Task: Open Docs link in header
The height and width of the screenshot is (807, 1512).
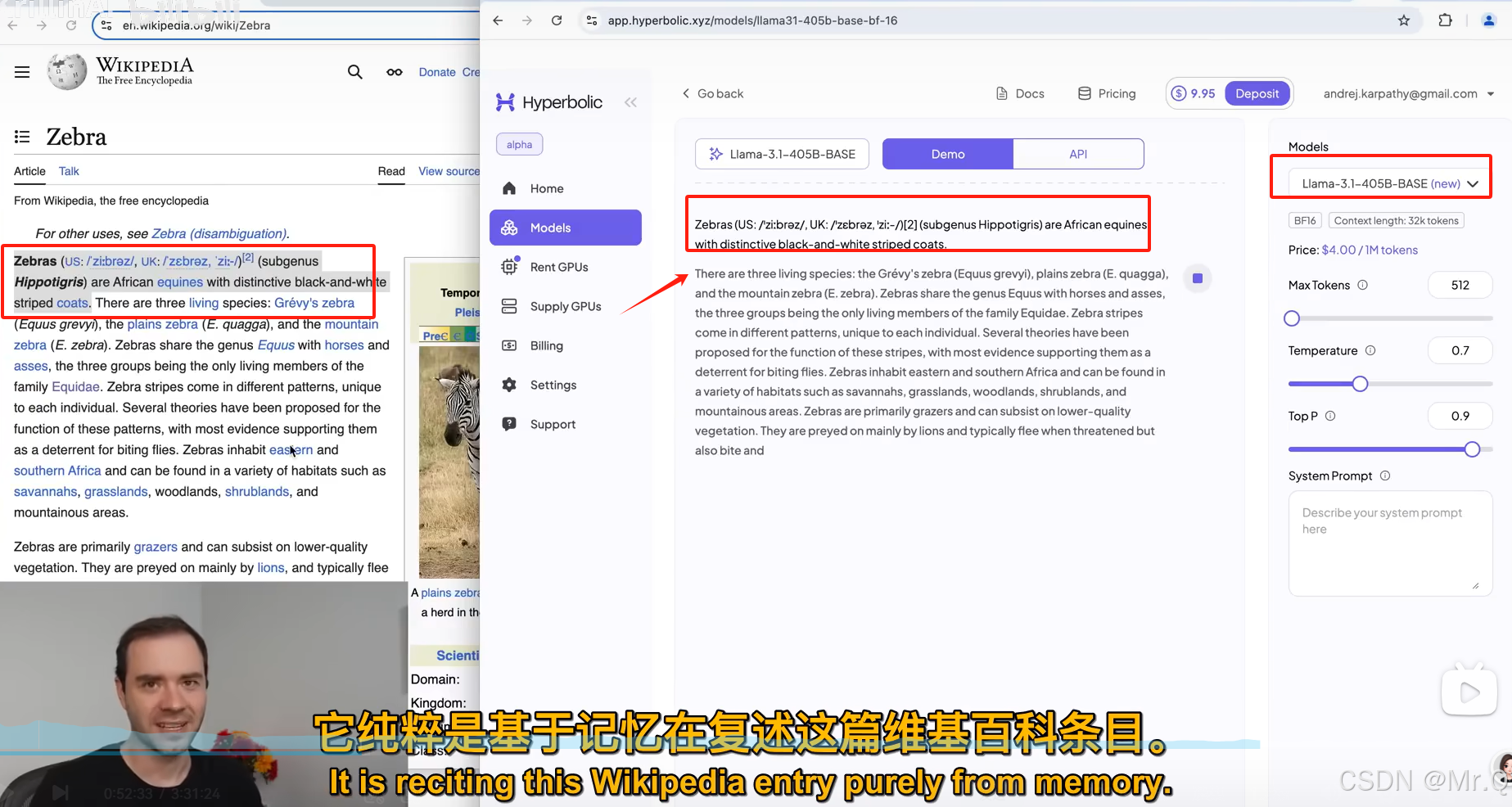Action: tap(1020, 93)
